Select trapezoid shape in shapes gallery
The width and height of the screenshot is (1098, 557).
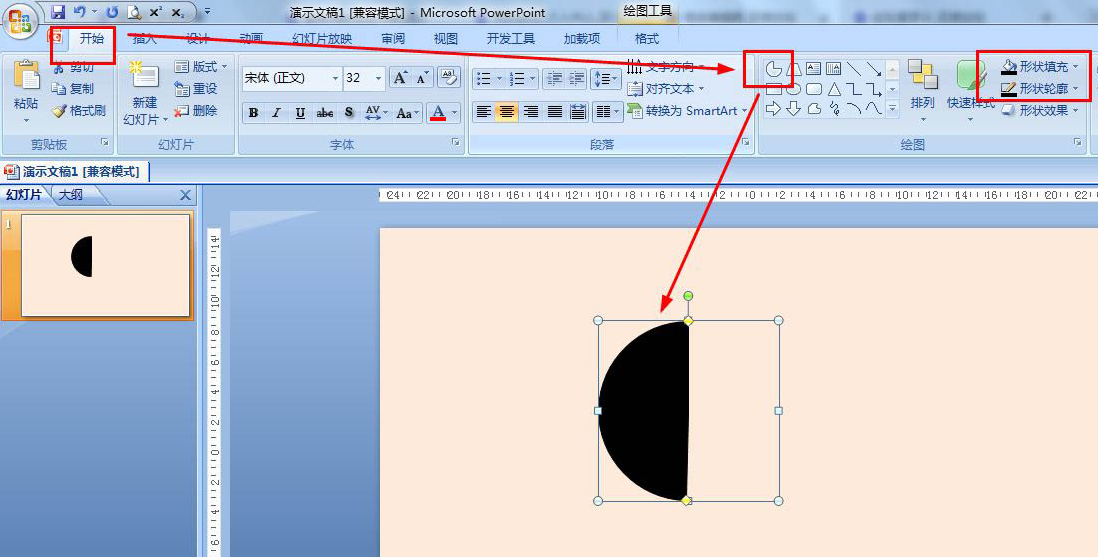click(x=793, y=69)
